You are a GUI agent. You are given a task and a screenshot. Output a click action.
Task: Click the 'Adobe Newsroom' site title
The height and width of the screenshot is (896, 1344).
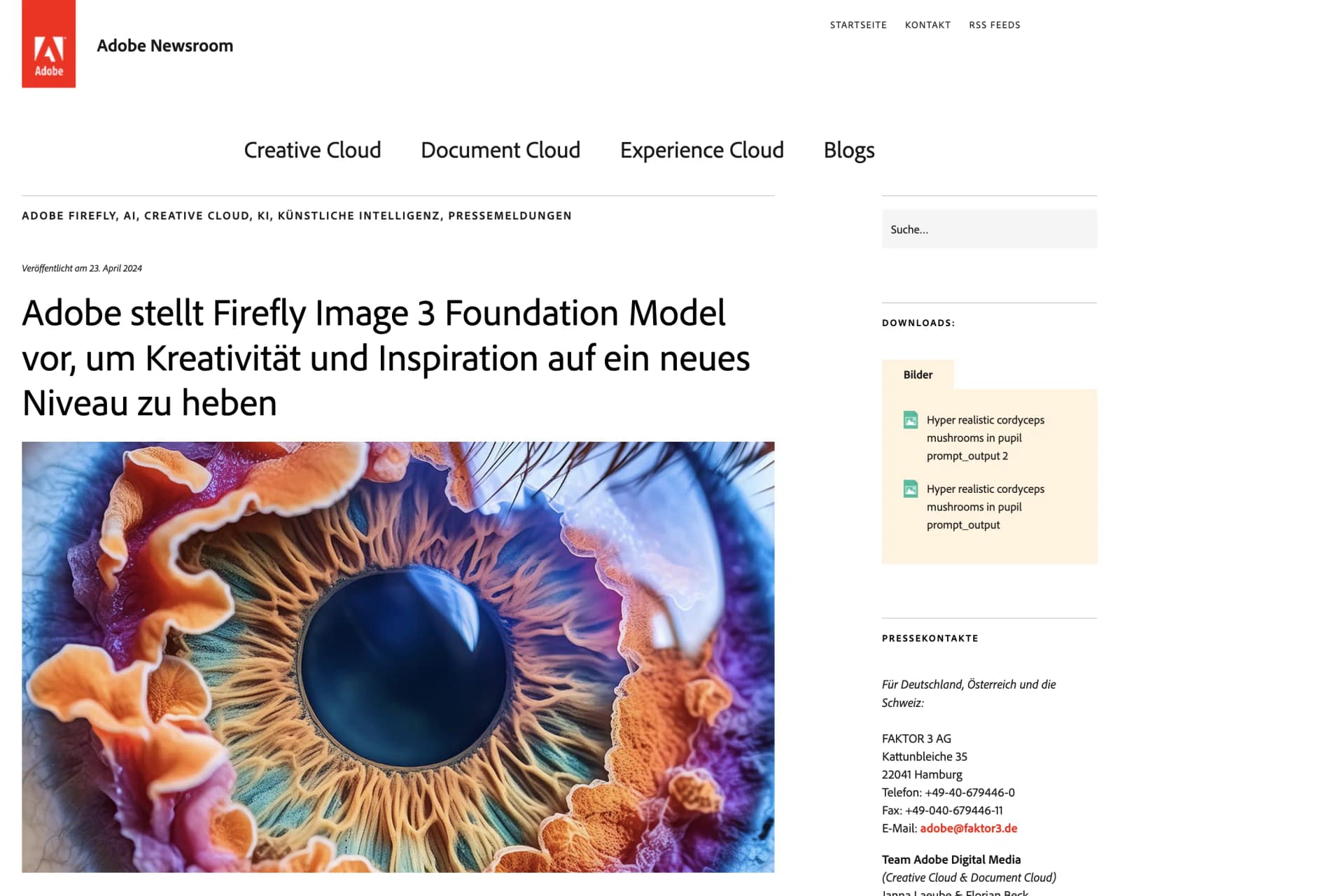(164, 45)
